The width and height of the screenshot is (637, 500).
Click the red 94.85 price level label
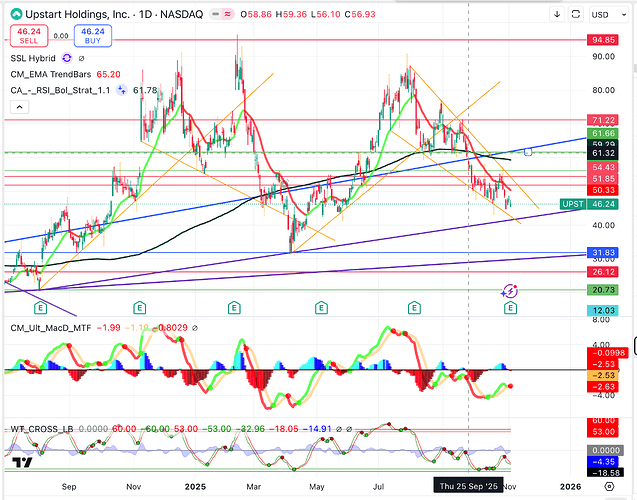click(x=603, y=40)
